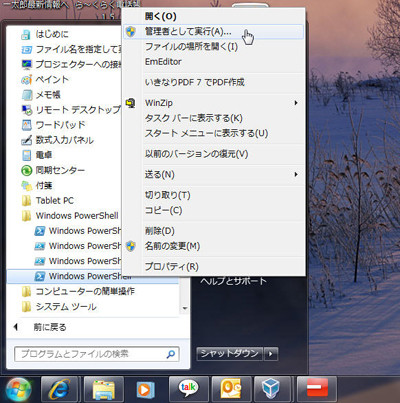This screenshot has height=403, width=400.
Task: Open VirtualBox from the taskbar
Action: 273,389
